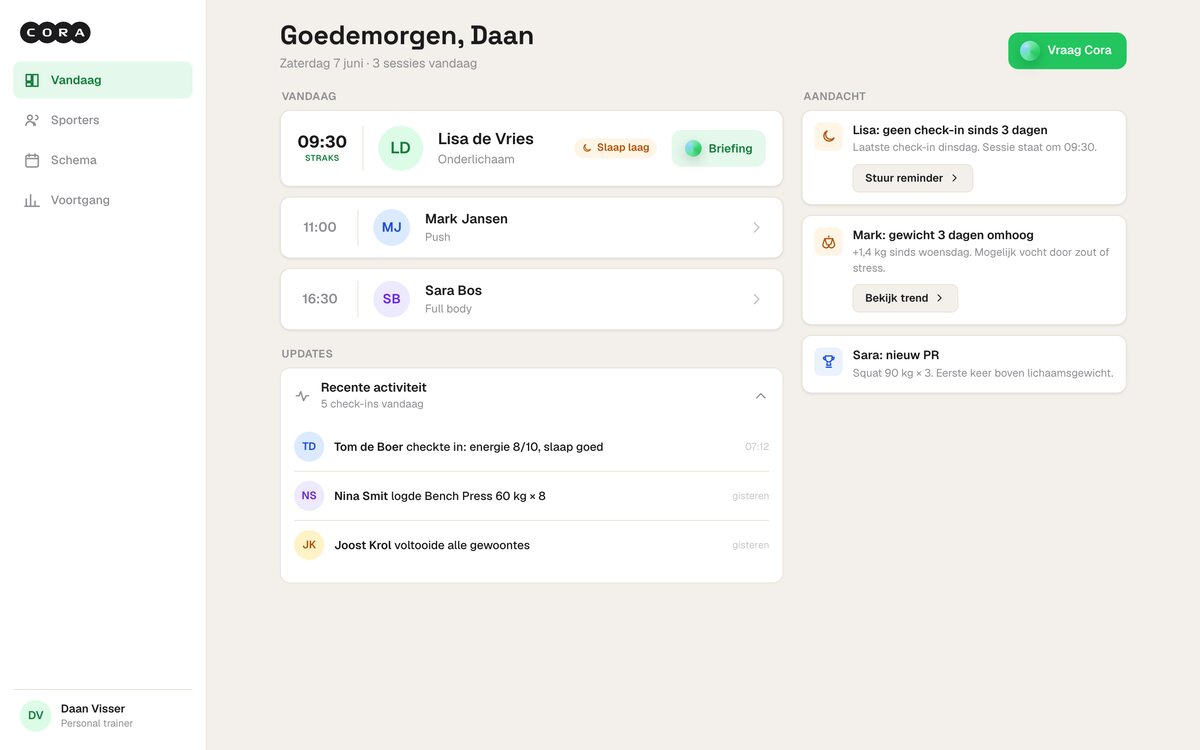
Task: Click the Vraag Cora button
Action: pos(1067,51)
